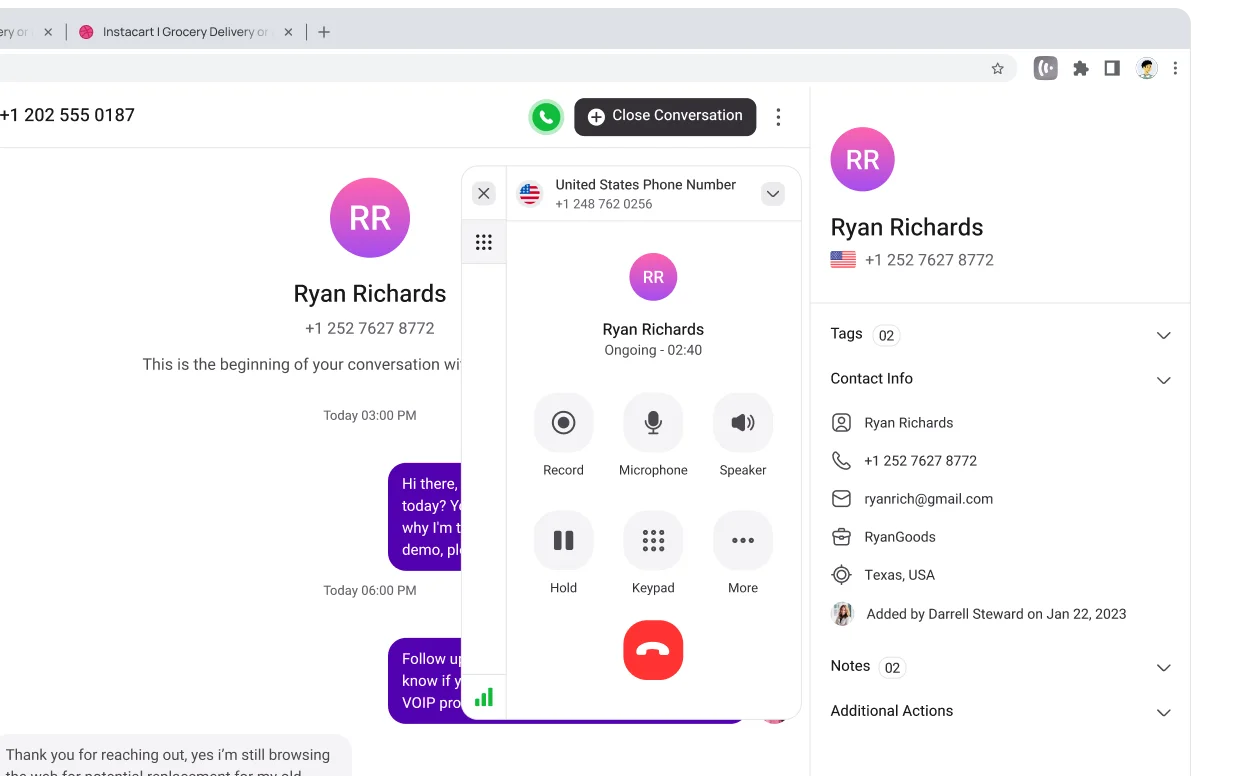
Task: Open the Keypad in call widget
Action: pyautogui.click(x=653, y=541)
